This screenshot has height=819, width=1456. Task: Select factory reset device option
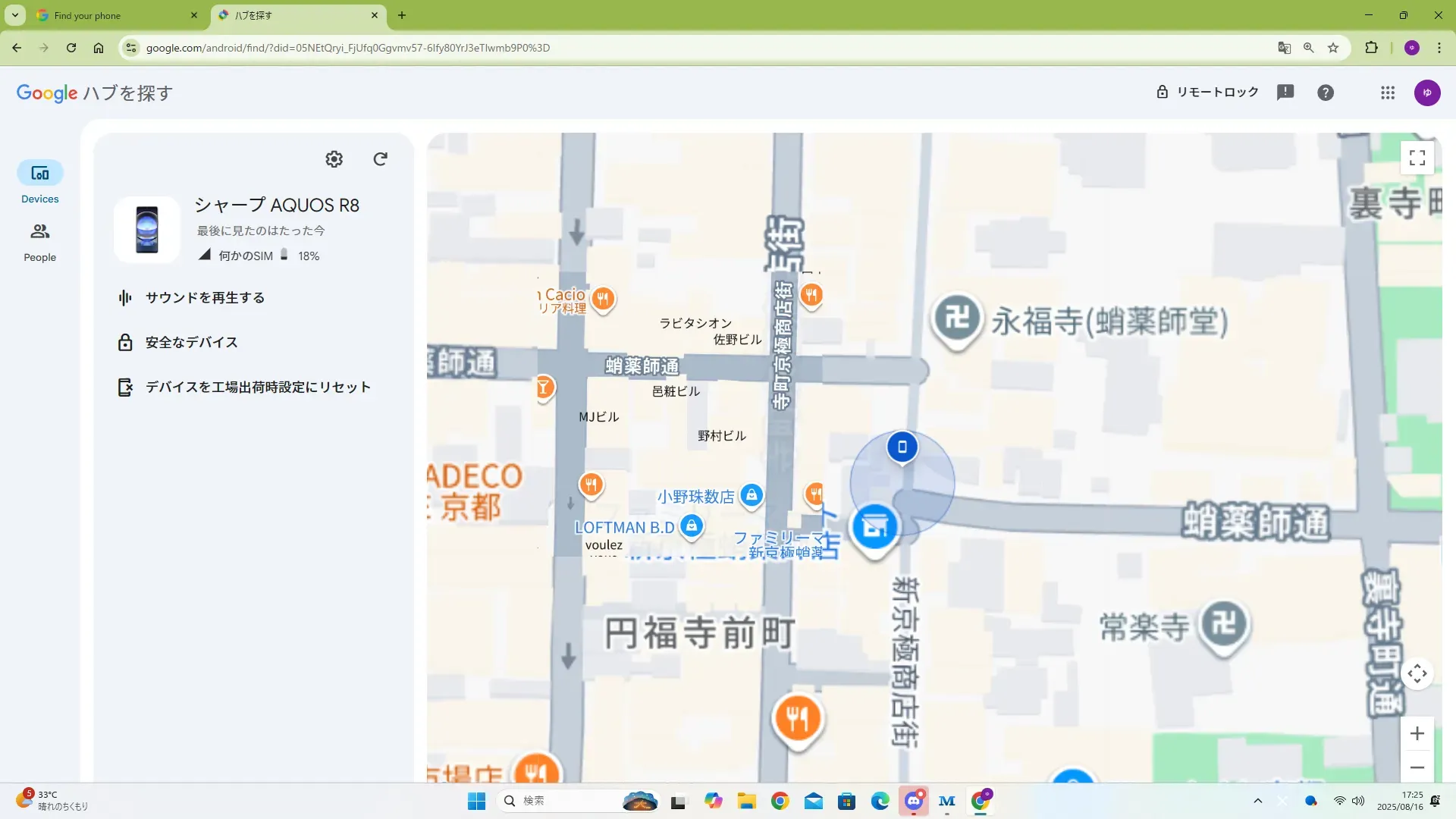(x=258, y=388)
